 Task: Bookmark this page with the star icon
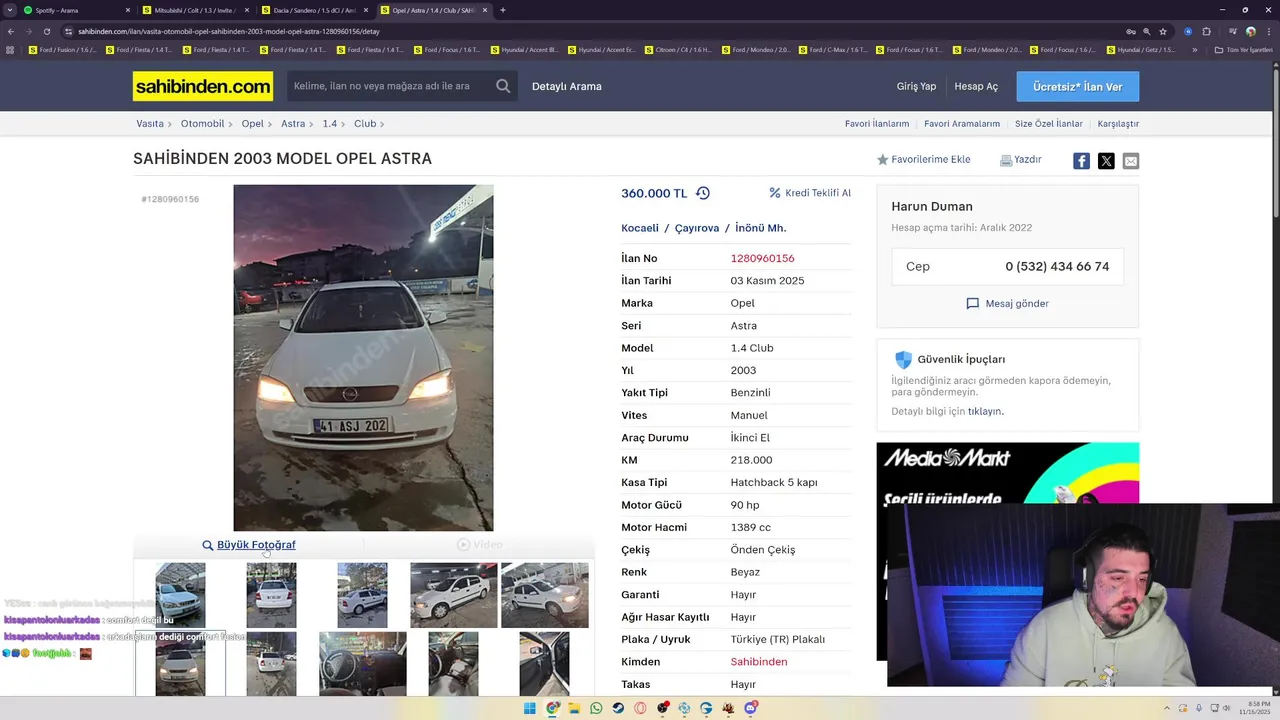click(x=1163, y=31)
